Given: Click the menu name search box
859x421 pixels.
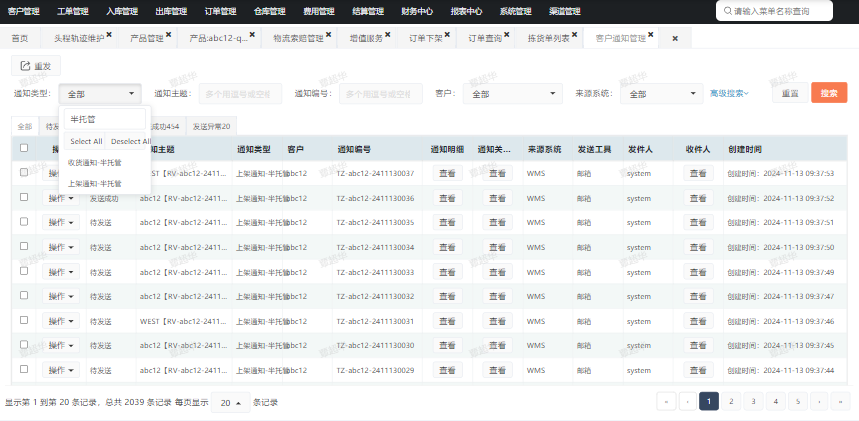Looking at the screenshot, I should click(x=775, y=10).
